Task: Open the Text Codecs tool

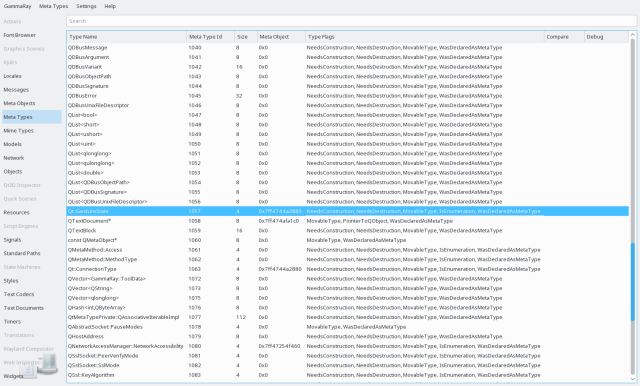Action: (x=32, y=294)
